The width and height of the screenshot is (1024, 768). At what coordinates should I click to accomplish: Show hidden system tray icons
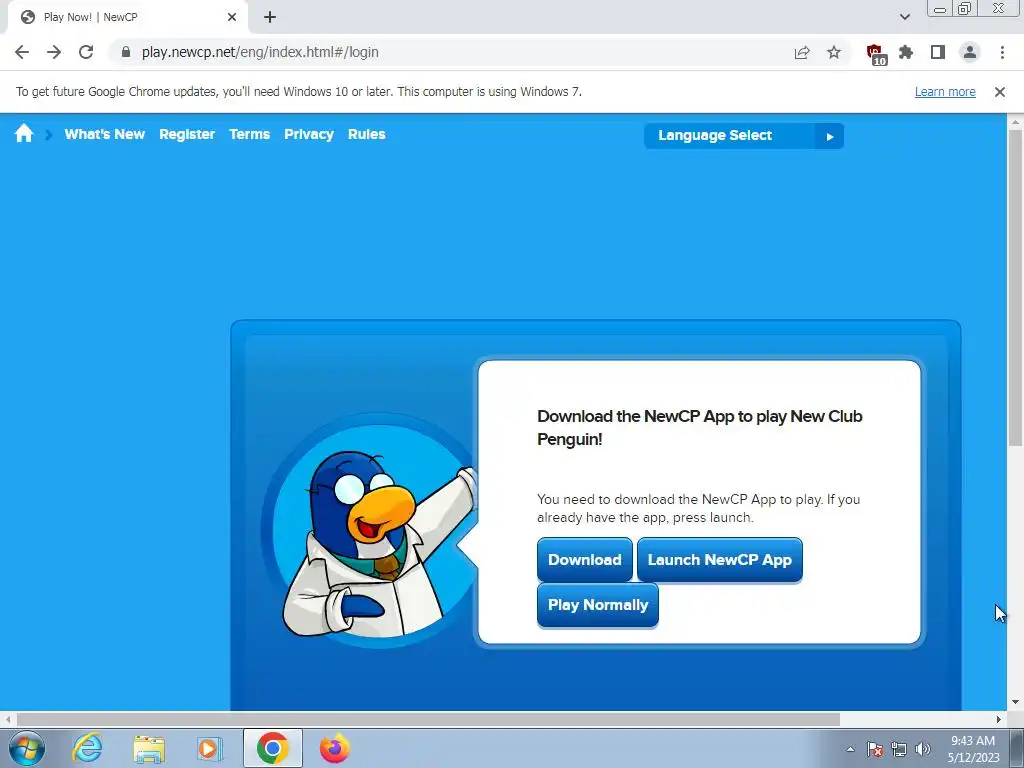click(x=850, y=749)
